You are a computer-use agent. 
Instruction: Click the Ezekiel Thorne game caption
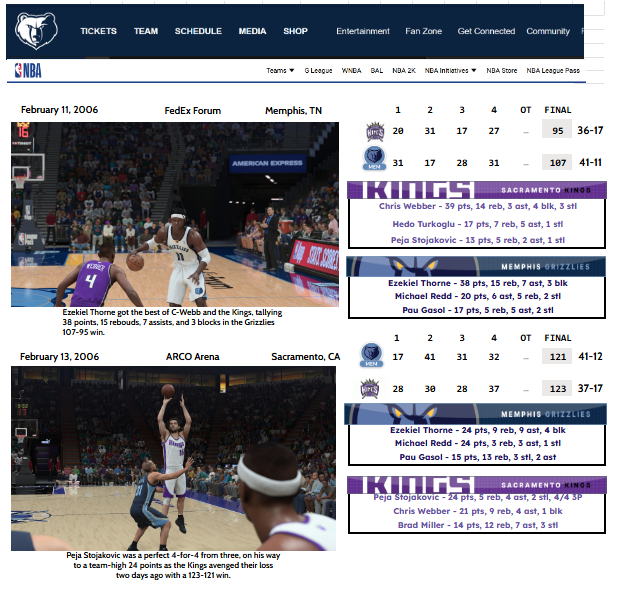172,322
